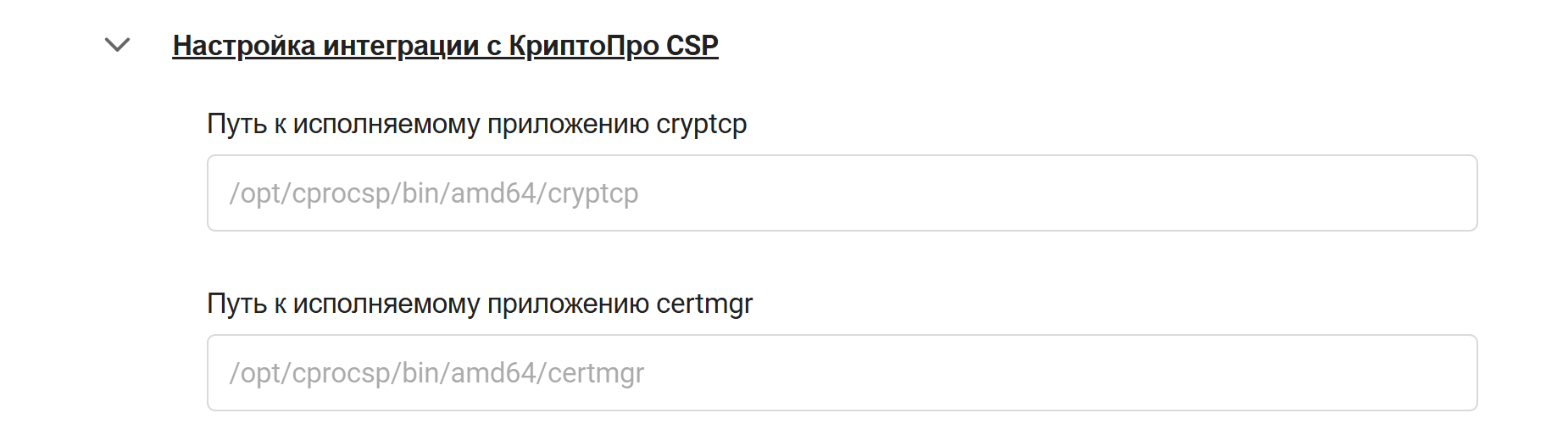Viewport: 1568px width, 441px height.
Task: Focus the cryptcp application path input field
Action: [842, 193]
